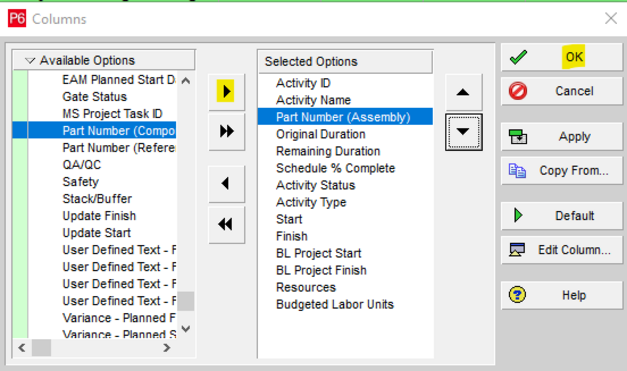The image size is (627, 371).
Task: Select MS Project Task ID option
Action: (x=112, y=114)
